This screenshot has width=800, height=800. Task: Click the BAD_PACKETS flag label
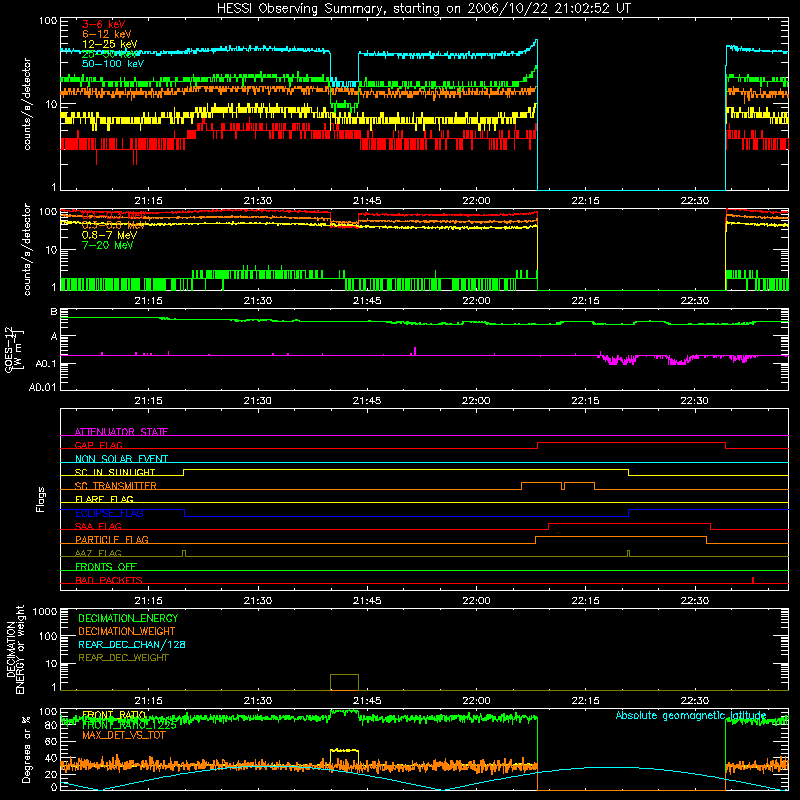coord(109,580)
